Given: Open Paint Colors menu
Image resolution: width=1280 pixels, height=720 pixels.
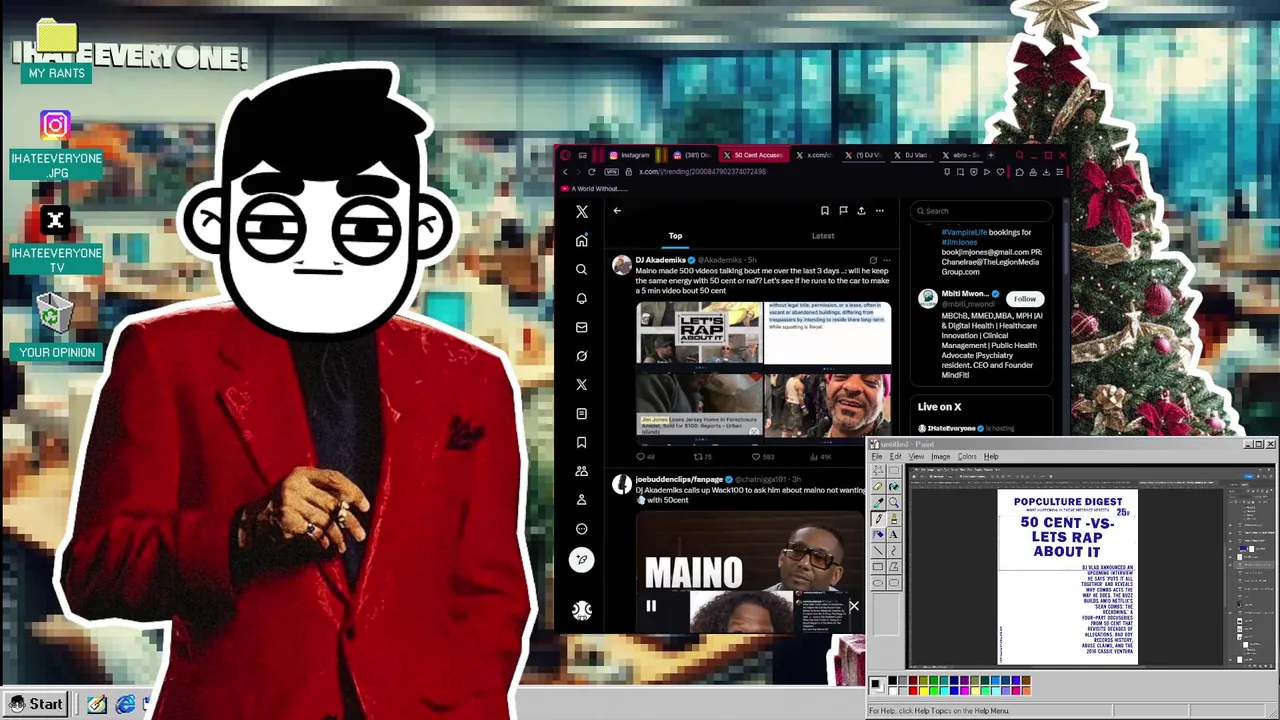Looking at the screenshot, I should (967, 456).
